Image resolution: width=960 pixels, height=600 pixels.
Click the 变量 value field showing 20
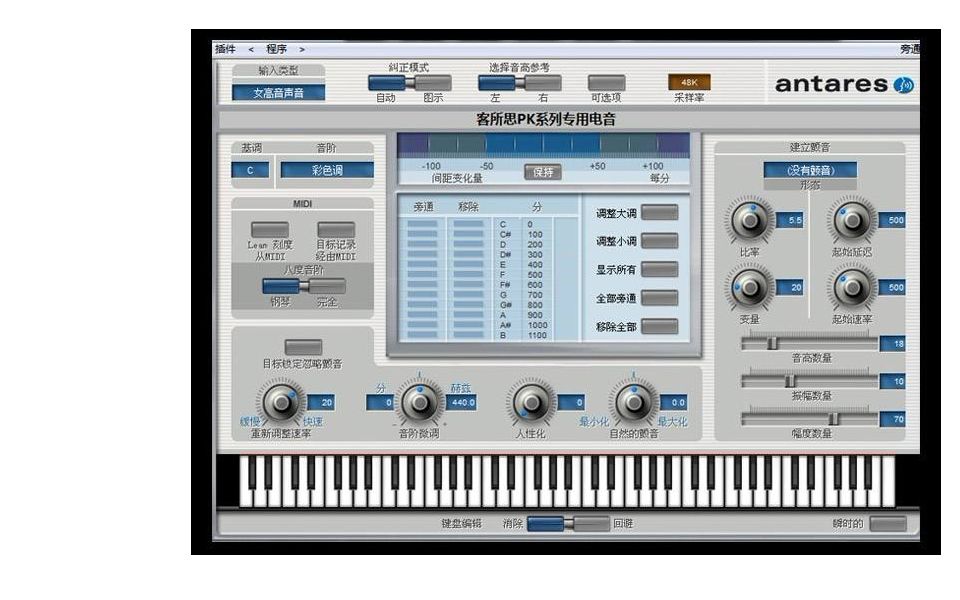(790, 287)
